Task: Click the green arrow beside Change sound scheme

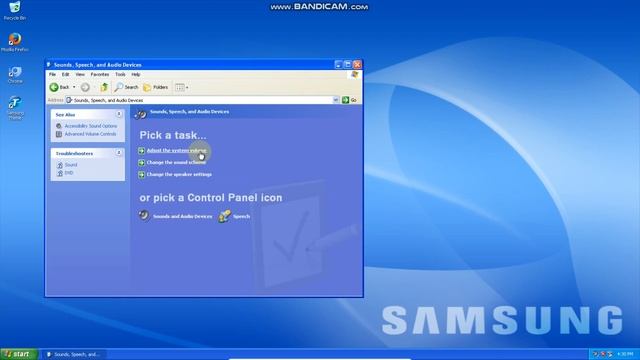Action: pyautogui.click(x=141, y=162)
